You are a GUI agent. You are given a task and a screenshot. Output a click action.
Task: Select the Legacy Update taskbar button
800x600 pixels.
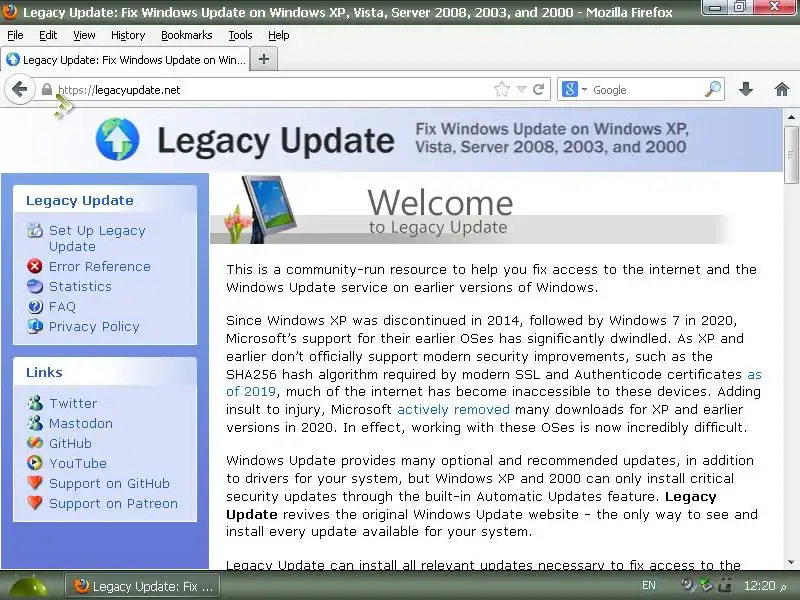point(143,586)
